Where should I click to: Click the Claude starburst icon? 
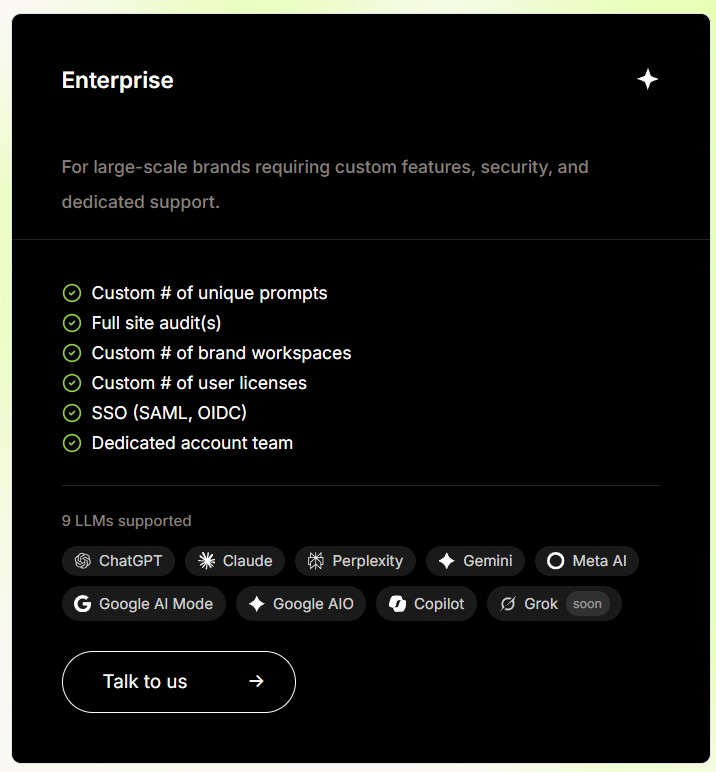click(206, 561)
